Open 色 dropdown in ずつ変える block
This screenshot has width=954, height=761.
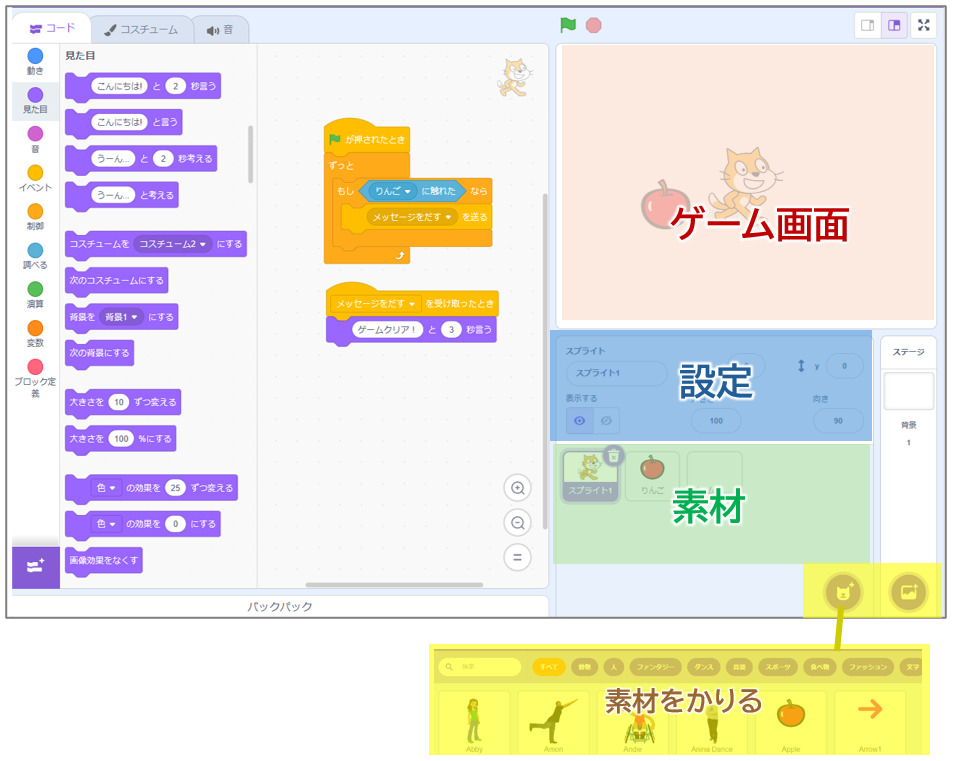coord(105,488)
